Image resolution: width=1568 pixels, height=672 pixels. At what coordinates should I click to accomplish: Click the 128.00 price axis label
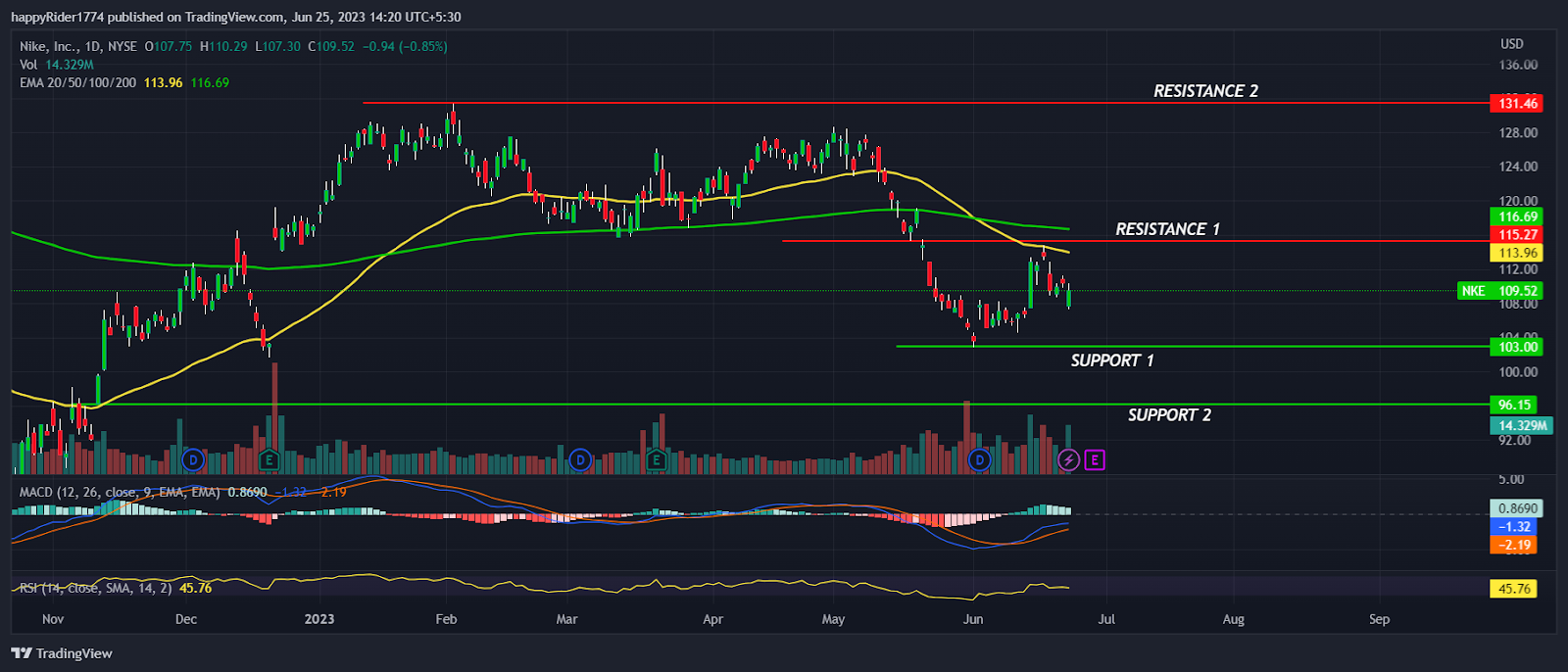tap(1518, 133)
